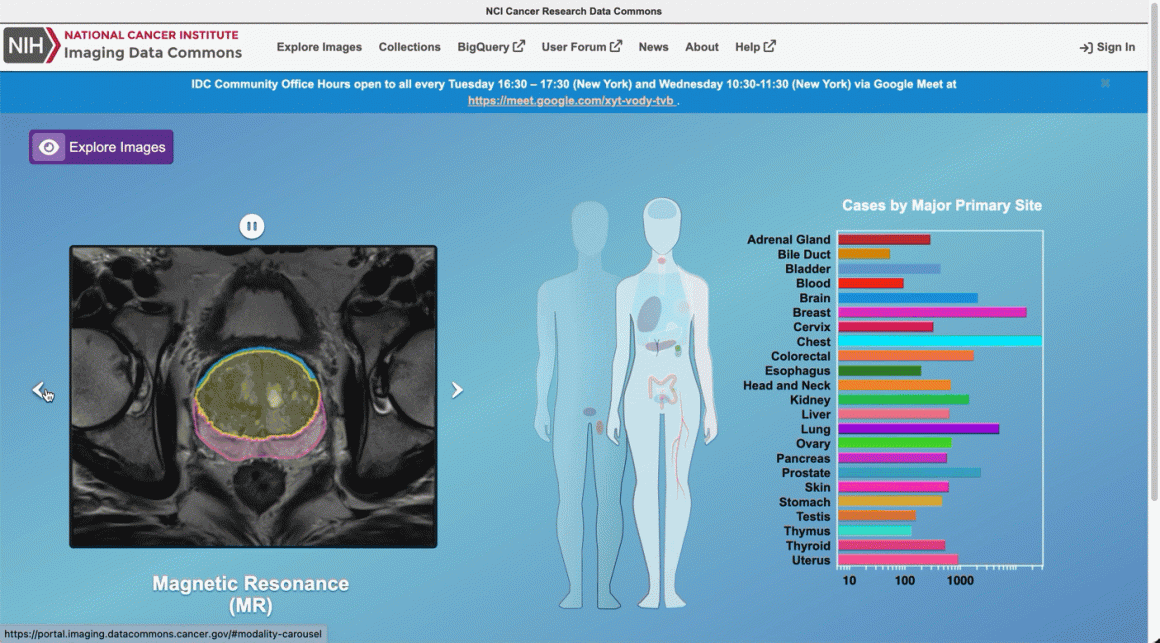Pause the modality carousel
The height and width of the screenshot is (643, 1160).
click(252, 226)
